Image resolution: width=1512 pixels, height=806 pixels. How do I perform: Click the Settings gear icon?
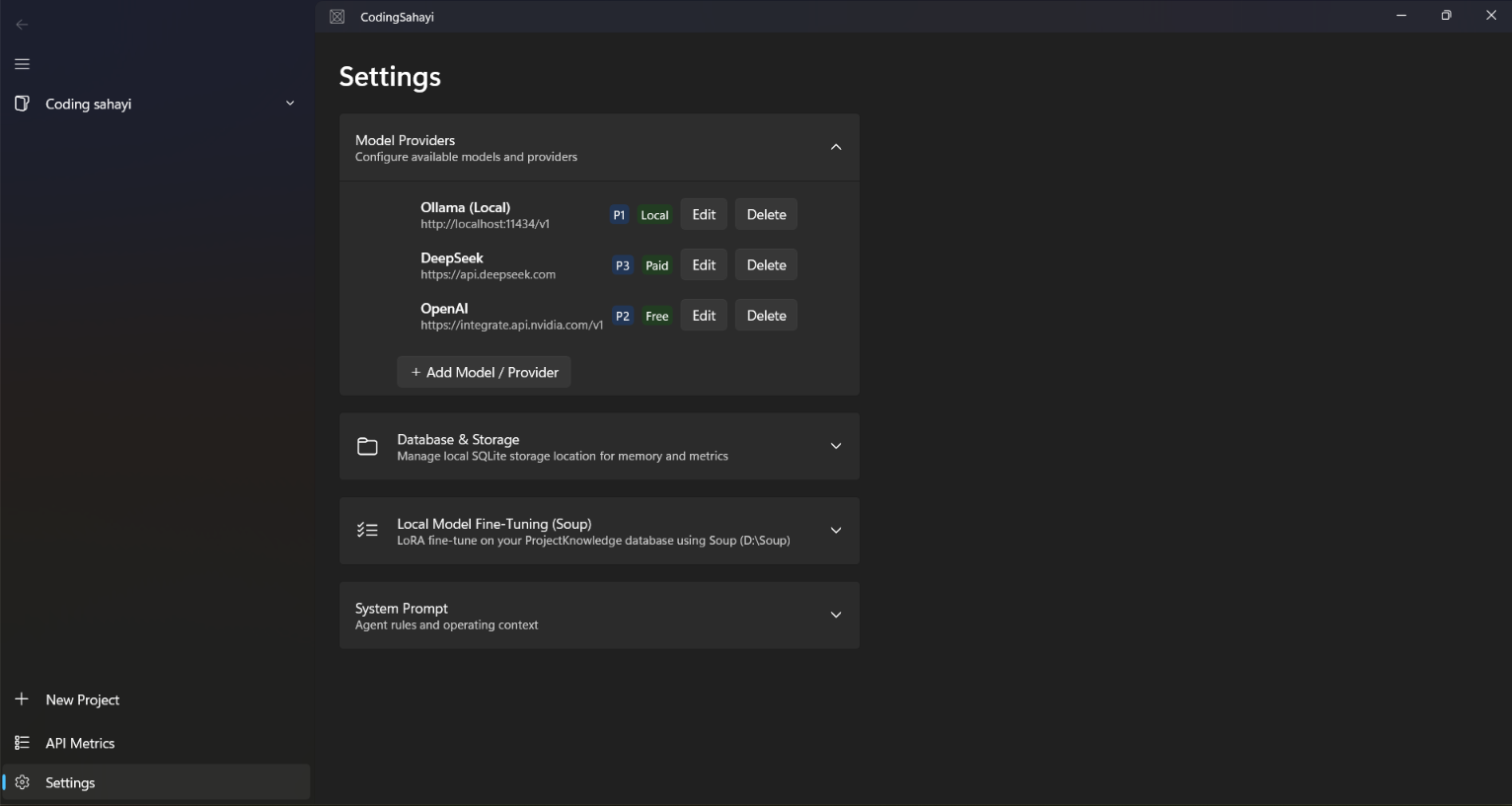pyautogui.click(x=23, y=782)
